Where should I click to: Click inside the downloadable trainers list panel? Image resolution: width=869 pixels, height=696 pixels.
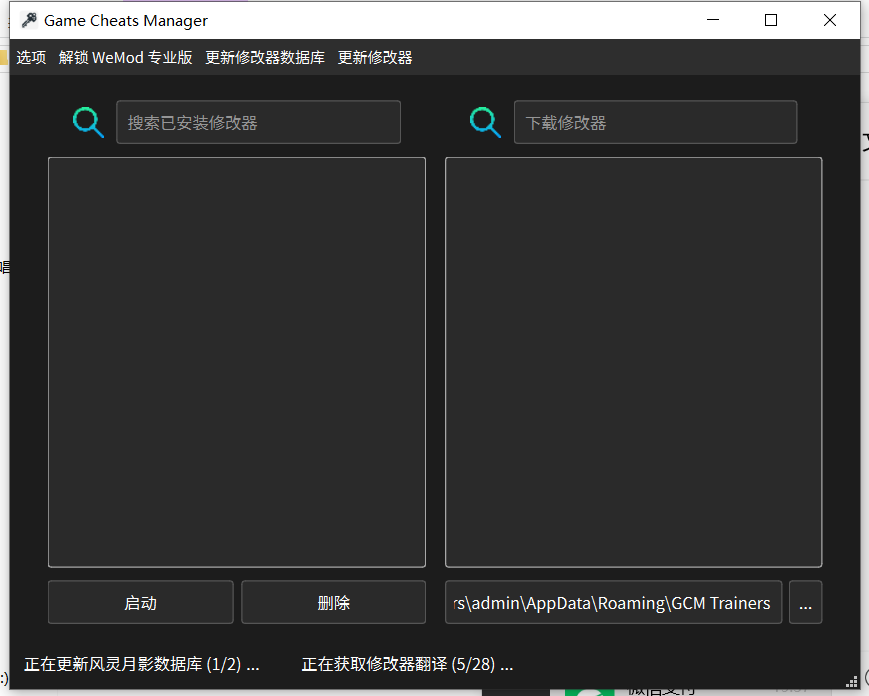pyautogui.click(x=632, y=360)
